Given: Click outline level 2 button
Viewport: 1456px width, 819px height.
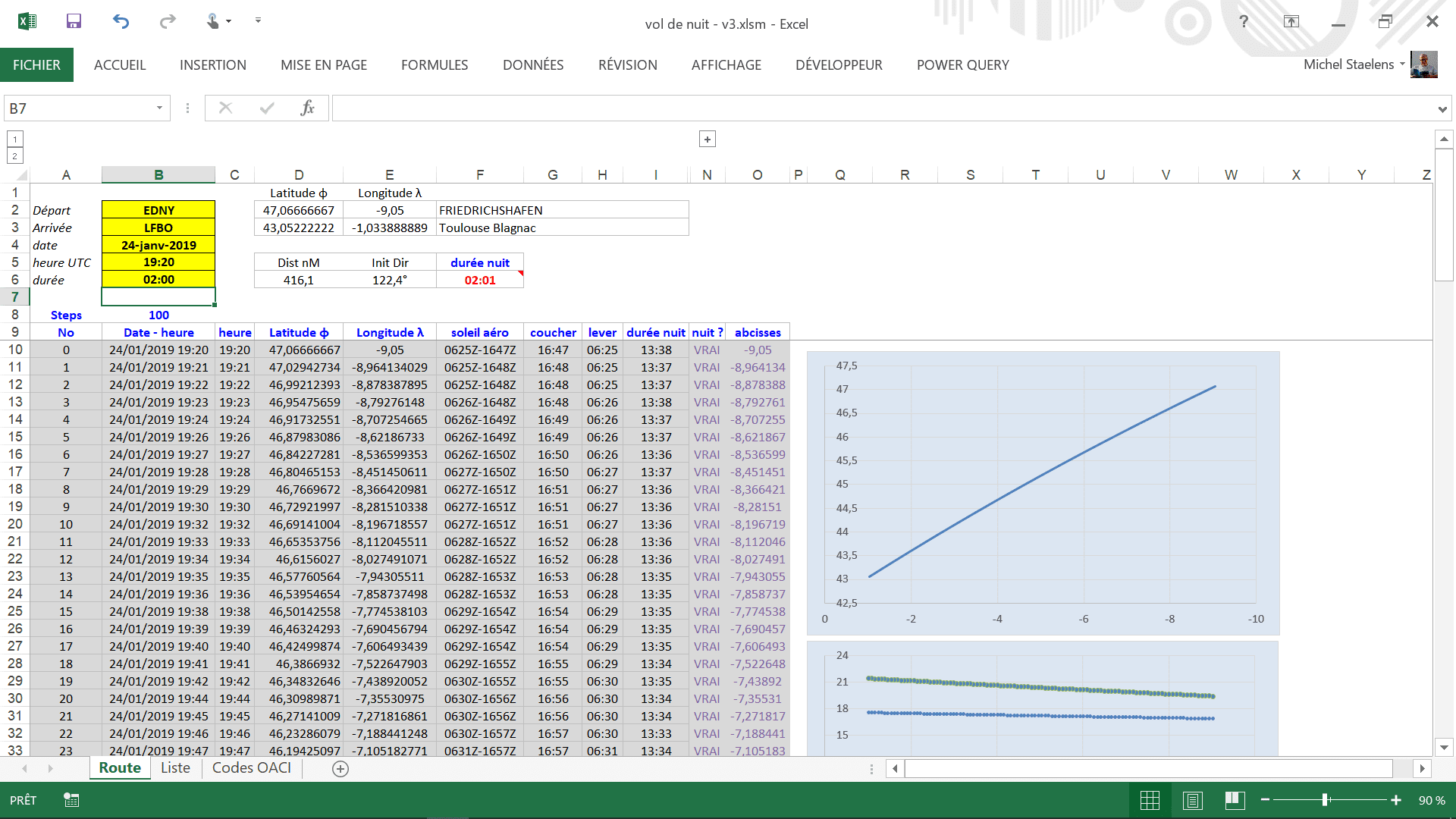Looking at the screenshot, I should click(14, 156).
